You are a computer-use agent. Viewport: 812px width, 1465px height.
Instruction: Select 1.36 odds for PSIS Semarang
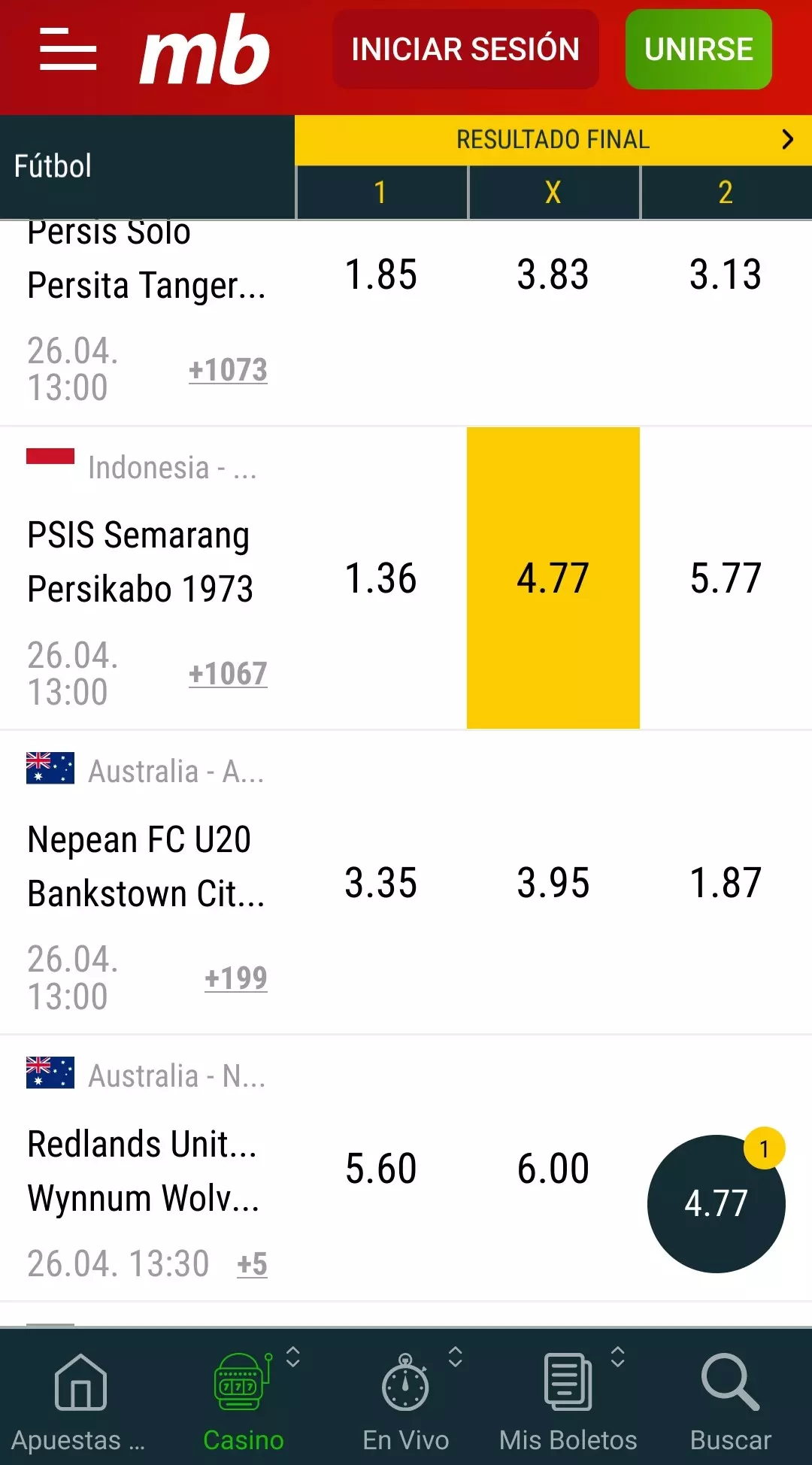pyautogui.click(x=380, y=578)
